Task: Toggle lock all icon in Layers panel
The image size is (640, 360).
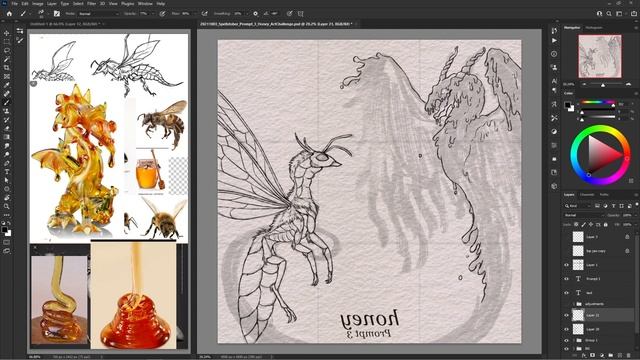Action: coord(605,224)
